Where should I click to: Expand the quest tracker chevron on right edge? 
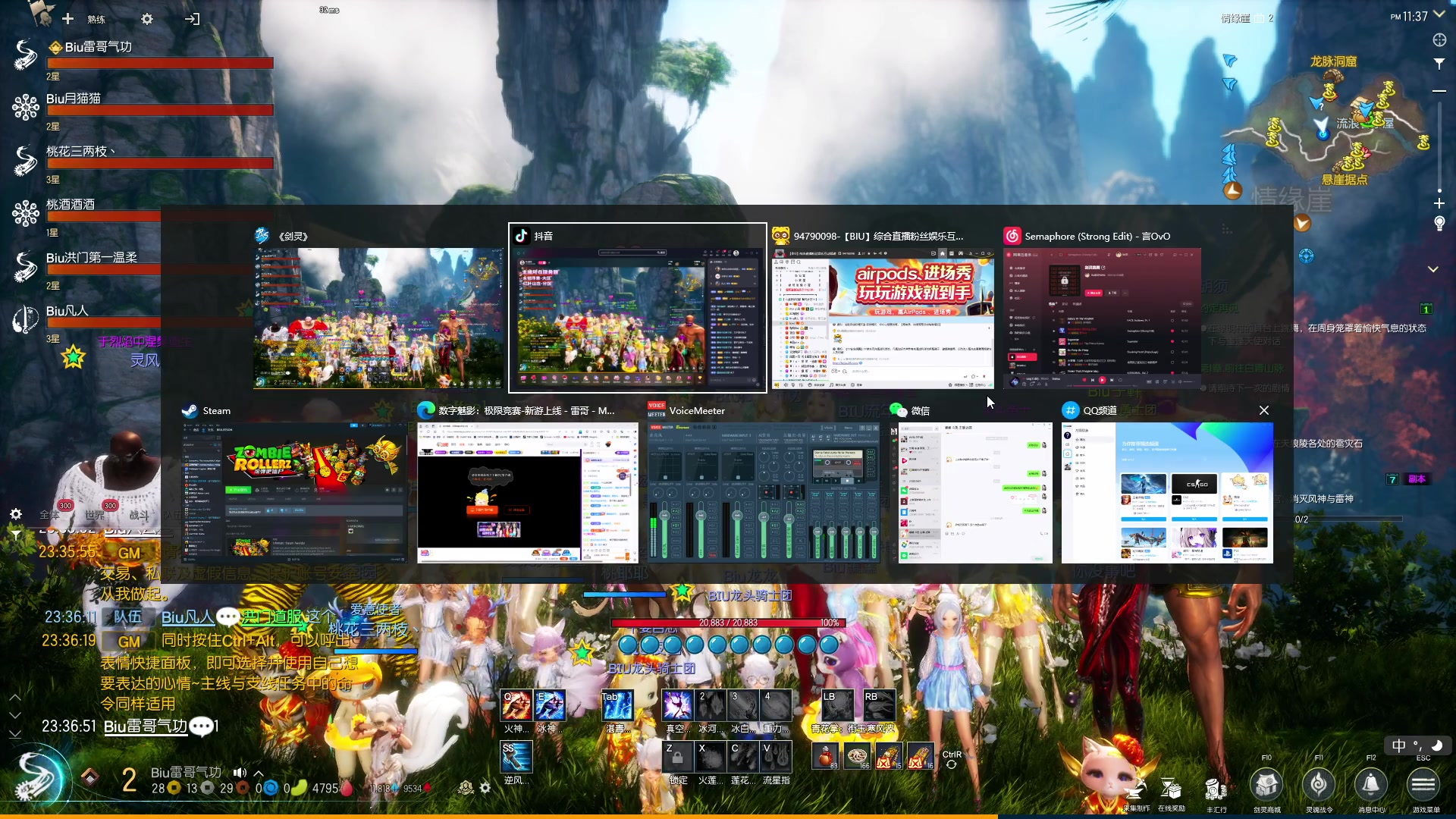click(1432, 270)
